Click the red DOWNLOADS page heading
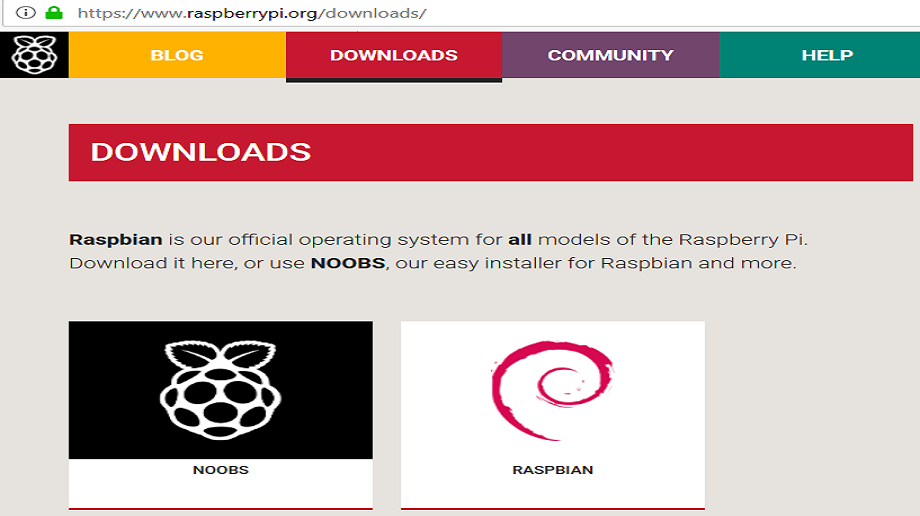 tap(491, 152)
